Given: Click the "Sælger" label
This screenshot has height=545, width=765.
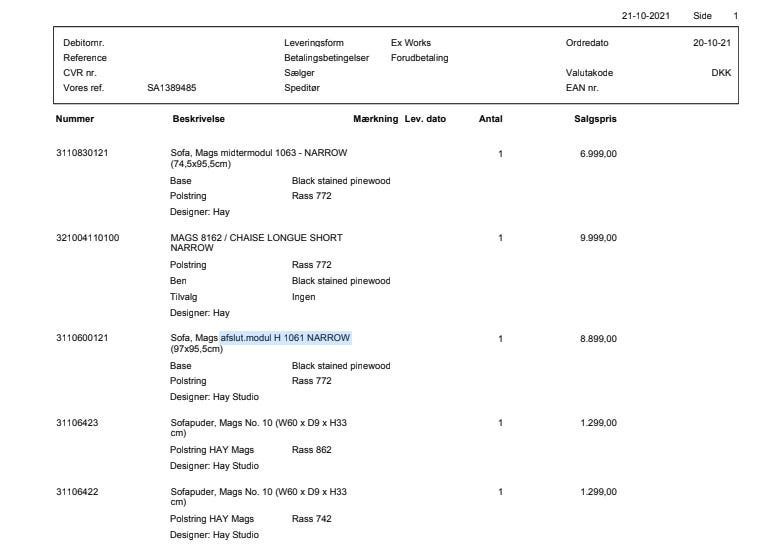Looking at the screenshot, I should 299,73.
